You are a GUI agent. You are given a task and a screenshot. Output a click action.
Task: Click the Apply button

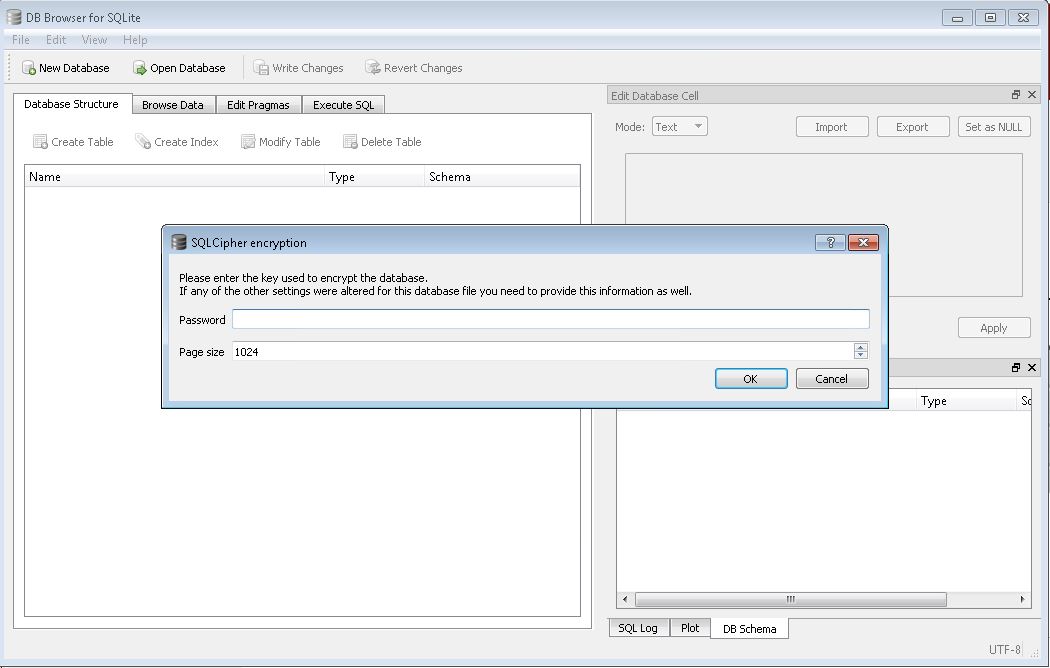[x=994, y=327]
